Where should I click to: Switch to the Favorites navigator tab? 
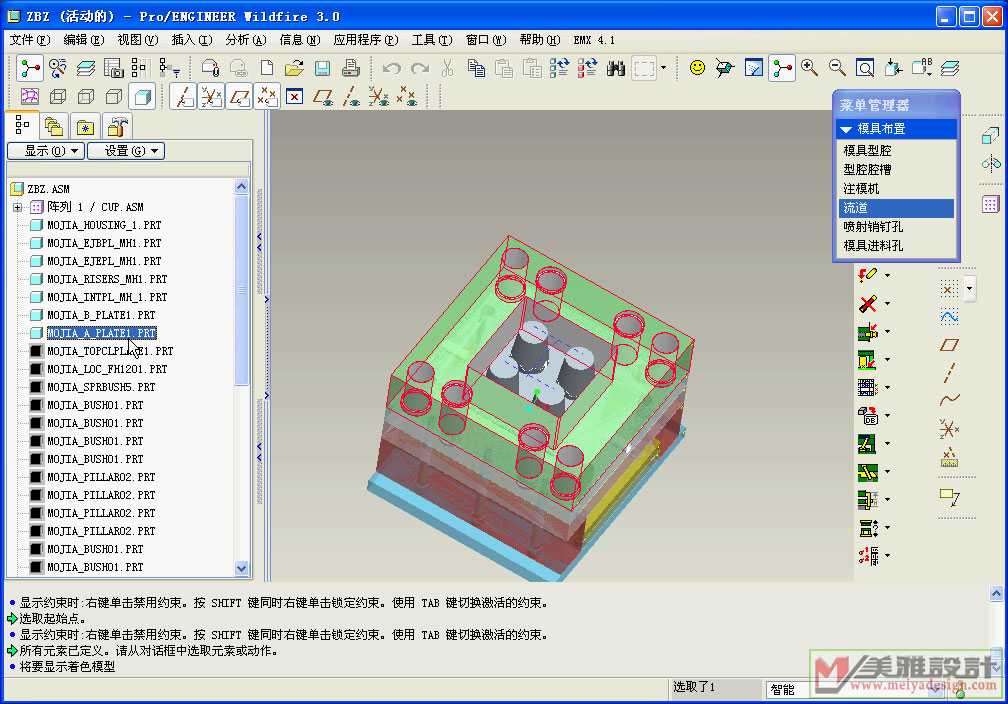85,126
